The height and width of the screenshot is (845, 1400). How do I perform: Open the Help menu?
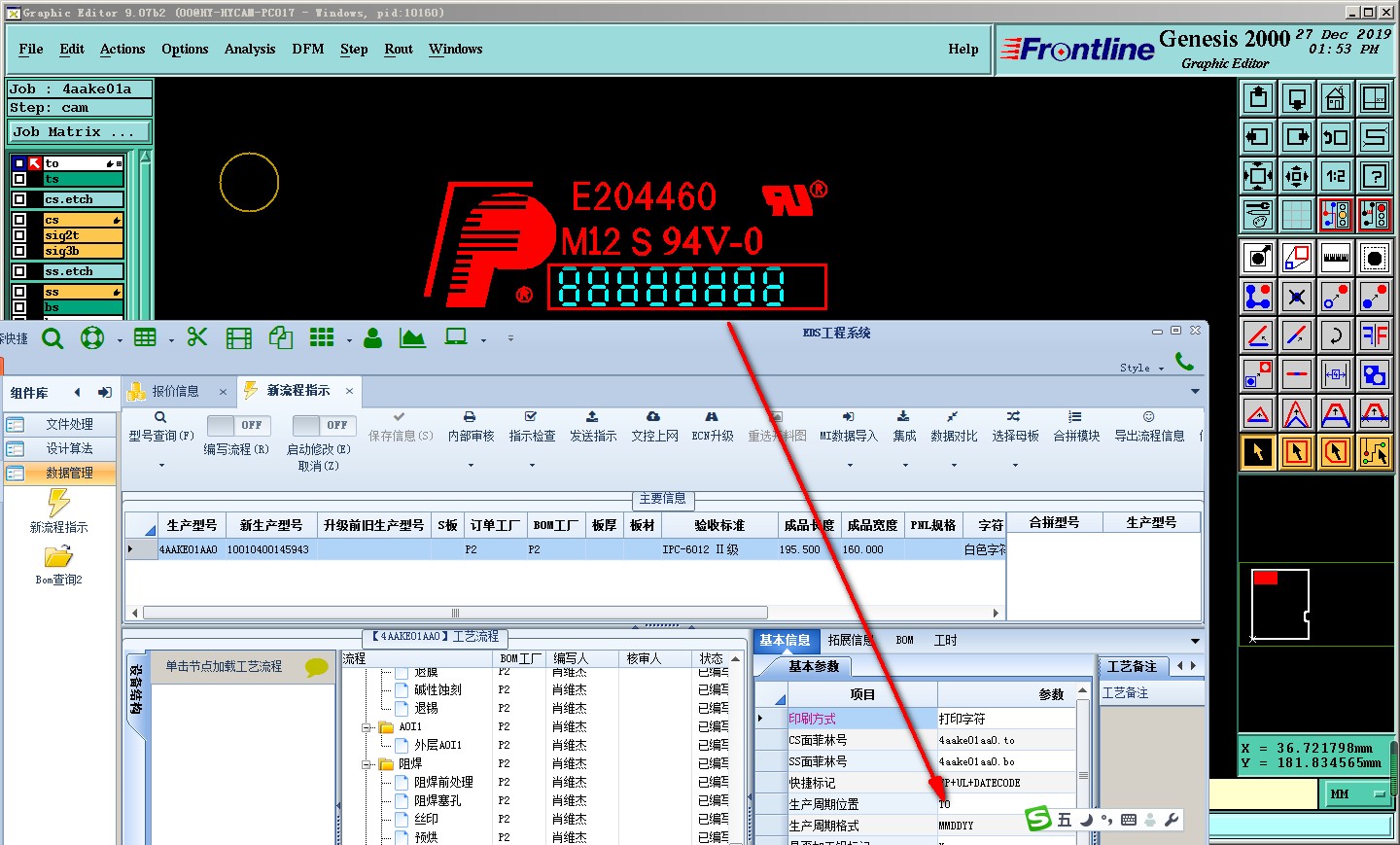coord(963,49)
